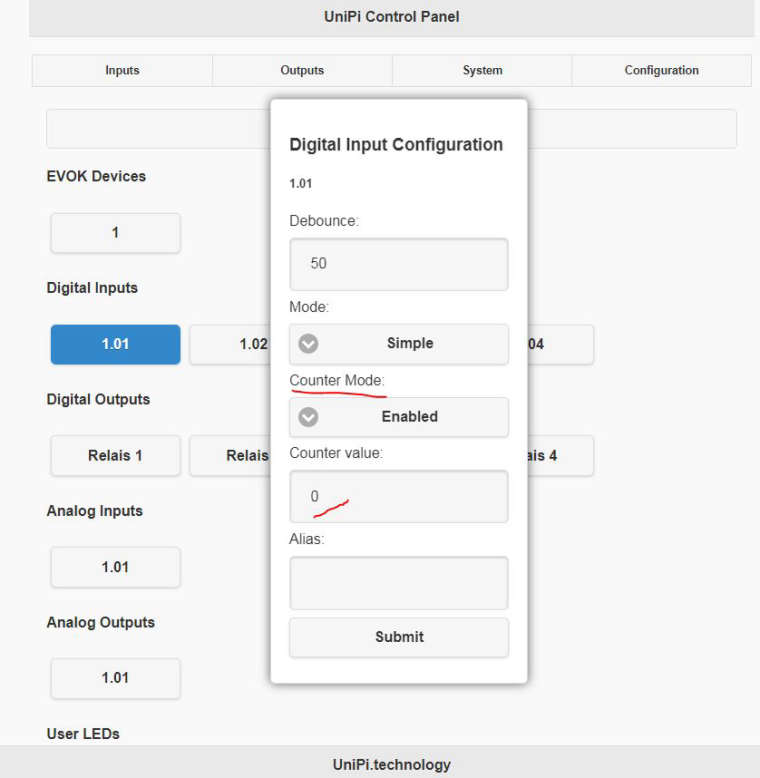Viewport: 760px width, 778px height.
Task: Open analog output 1.01 button
Action: point(115,678)
